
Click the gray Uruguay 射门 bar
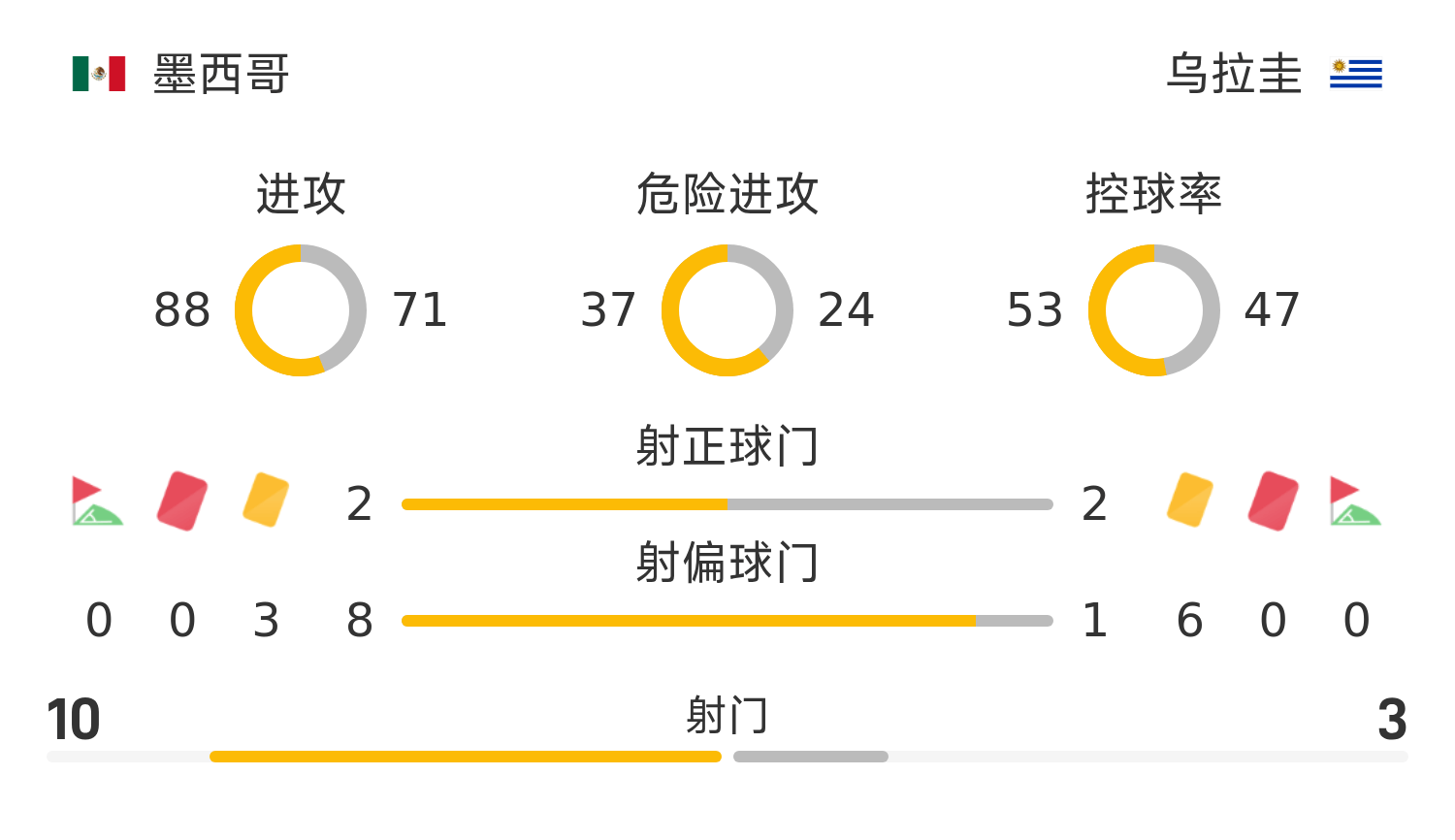pyautogui.click(x=811, y=757)
